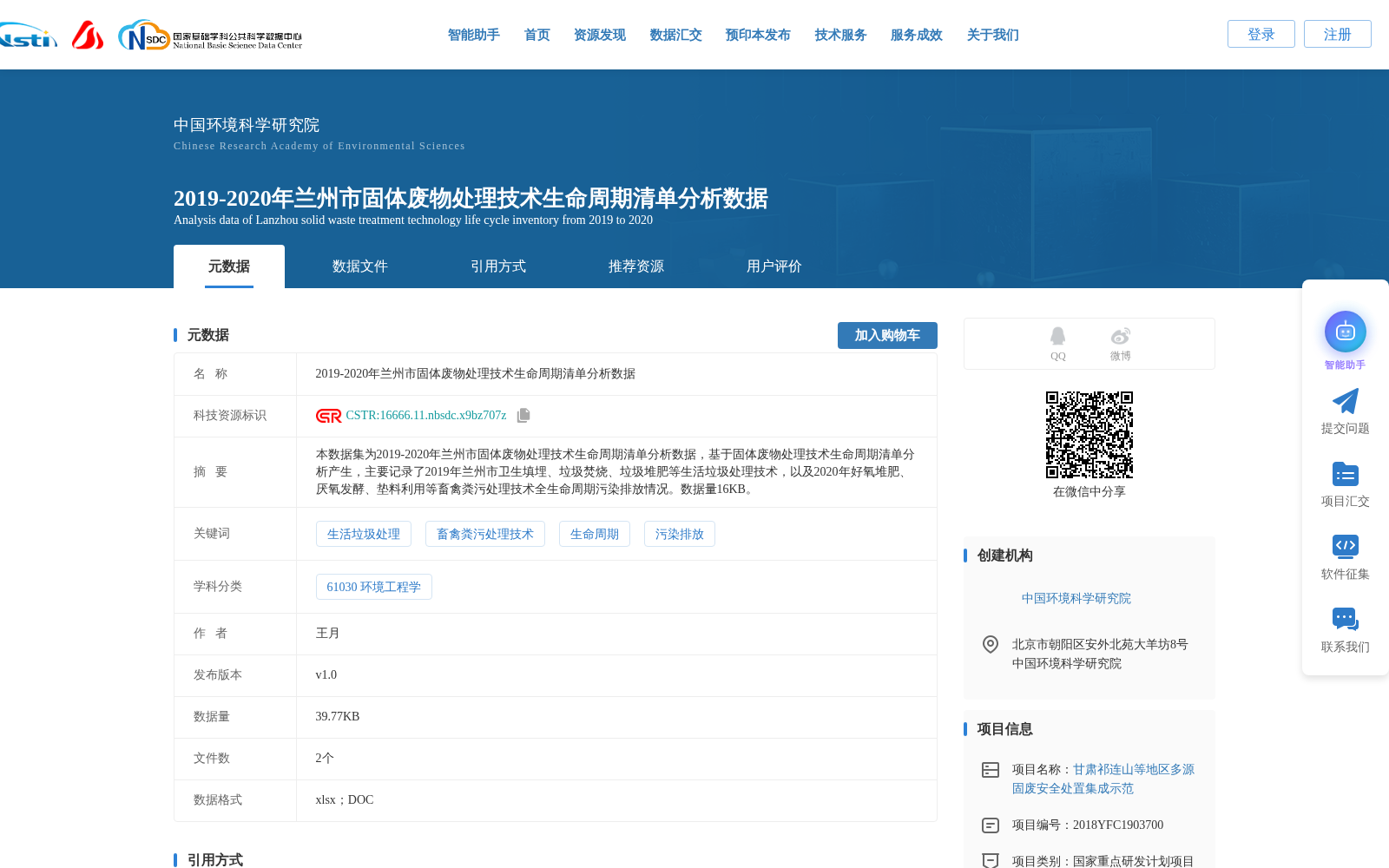Switch to the 引用方式 tab
The image size is (1389, 868).
pyautogui.click(x=498, y=266)
